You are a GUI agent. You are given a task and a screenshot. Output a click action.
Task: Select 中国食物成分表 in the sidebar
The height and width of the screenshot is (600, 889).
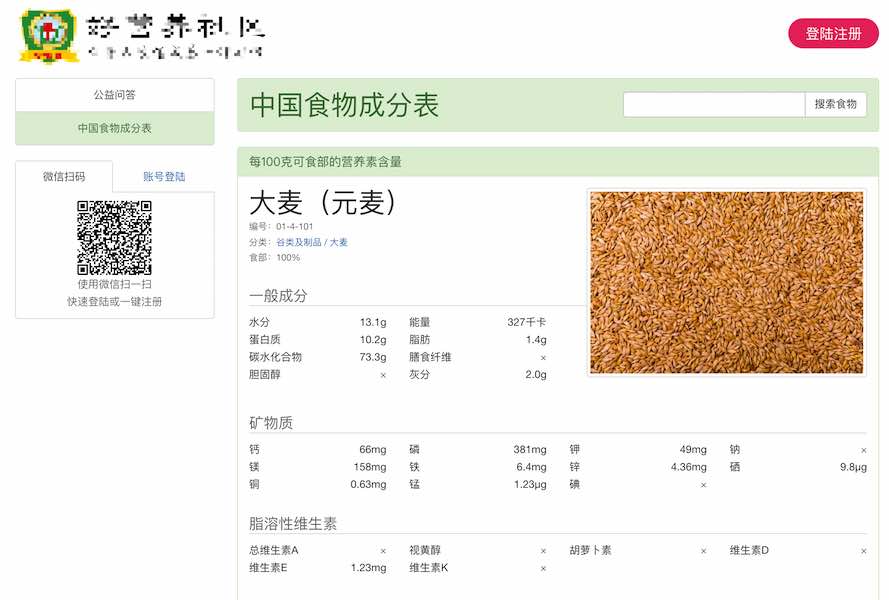[115, 128]
